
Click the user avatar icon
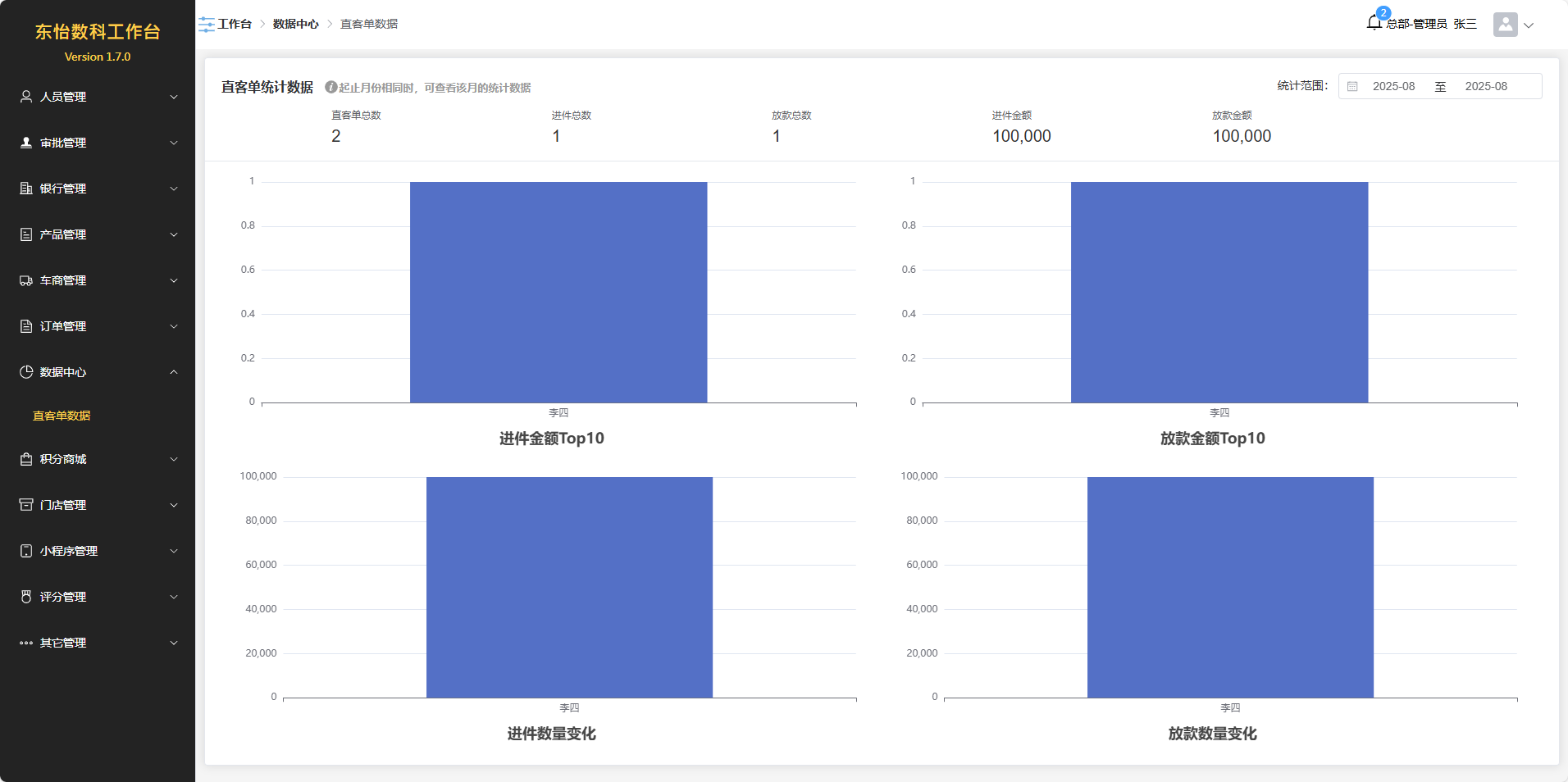click(x=1505, y=25)
